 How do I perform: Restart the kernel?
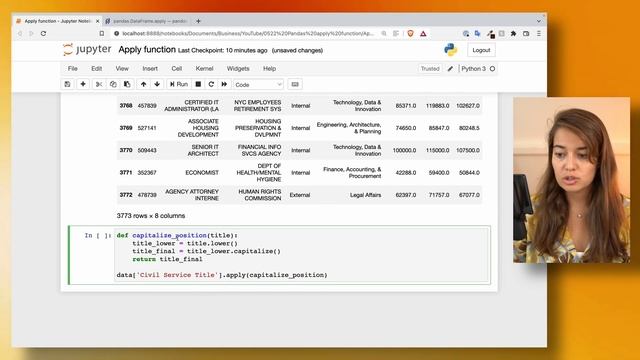[x=211, y=84]
